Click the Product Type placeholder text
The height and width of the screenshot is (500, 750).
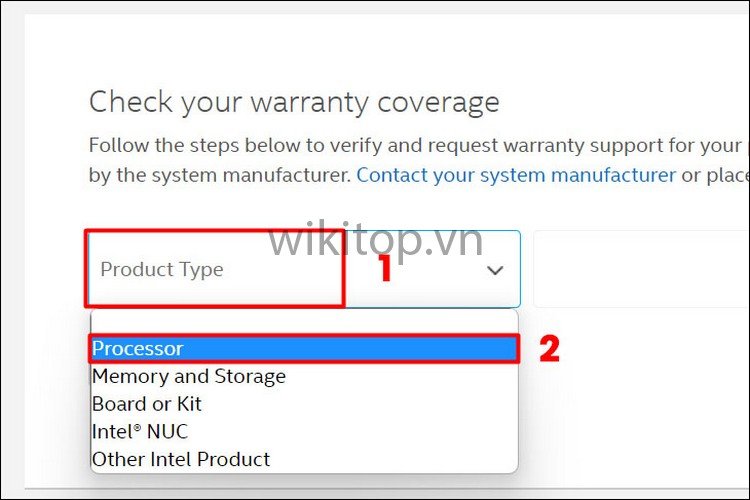pos(162,269)
